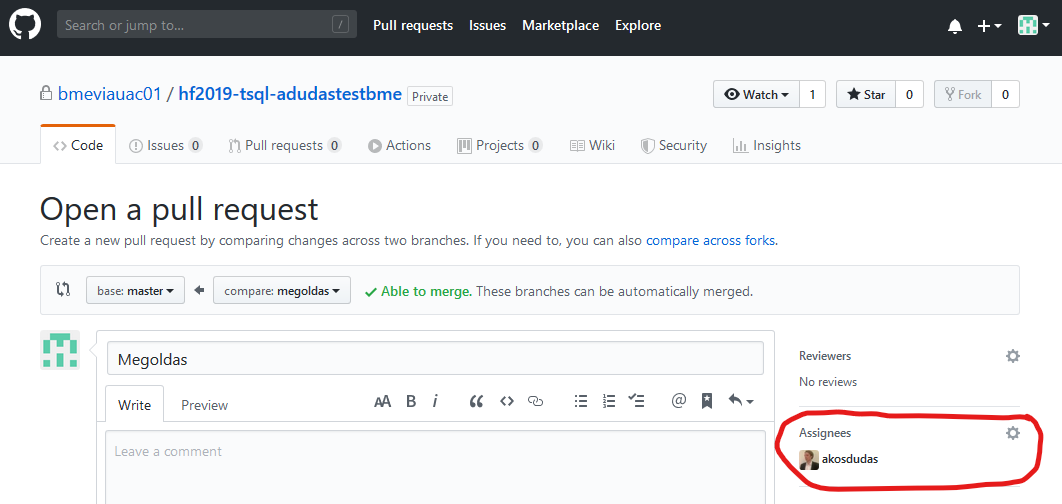
Task: Click the stargazers count 0
Action: 909,94
